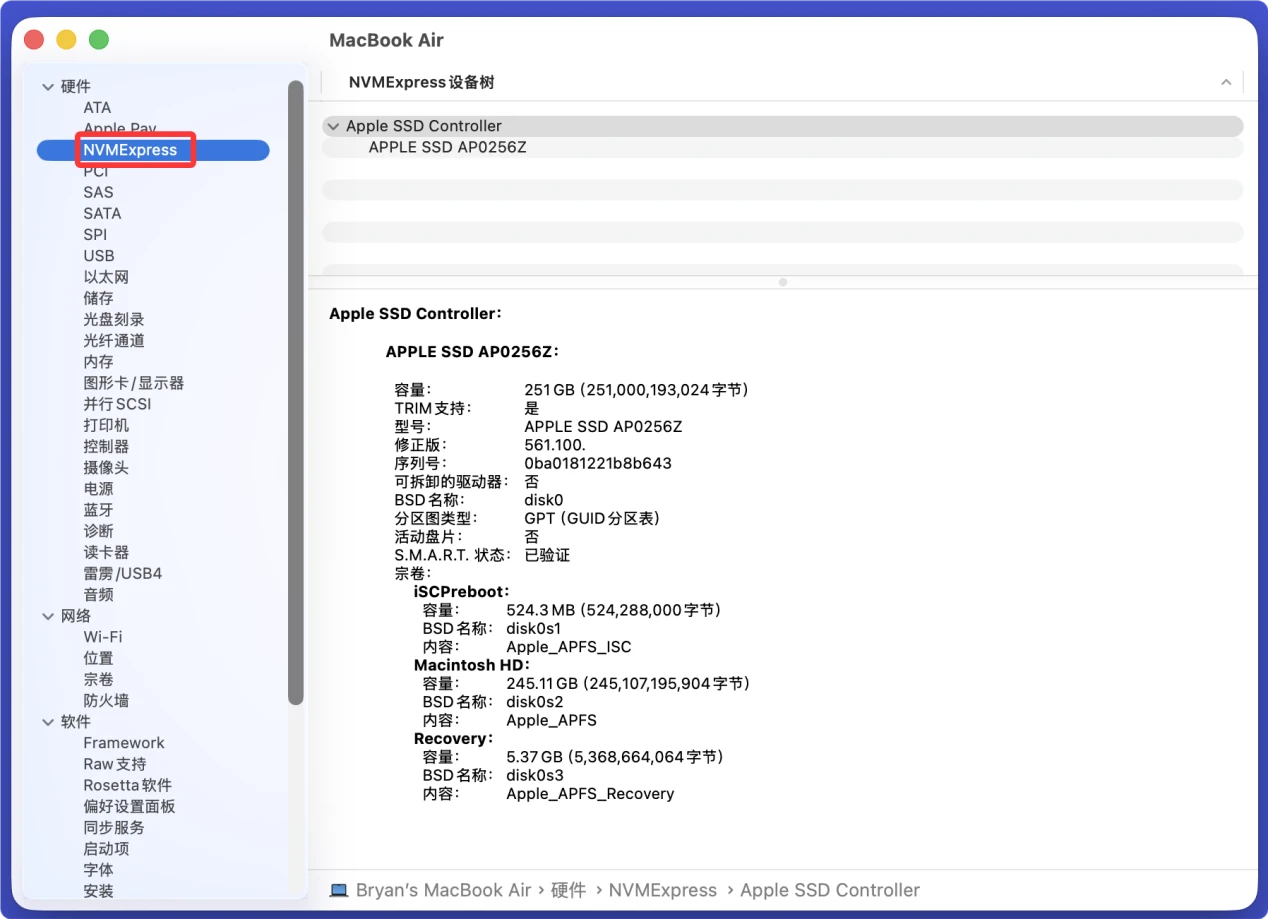Click the Macintosh HD volume heading
This screenshot has width=1268, height=919.
472,665
